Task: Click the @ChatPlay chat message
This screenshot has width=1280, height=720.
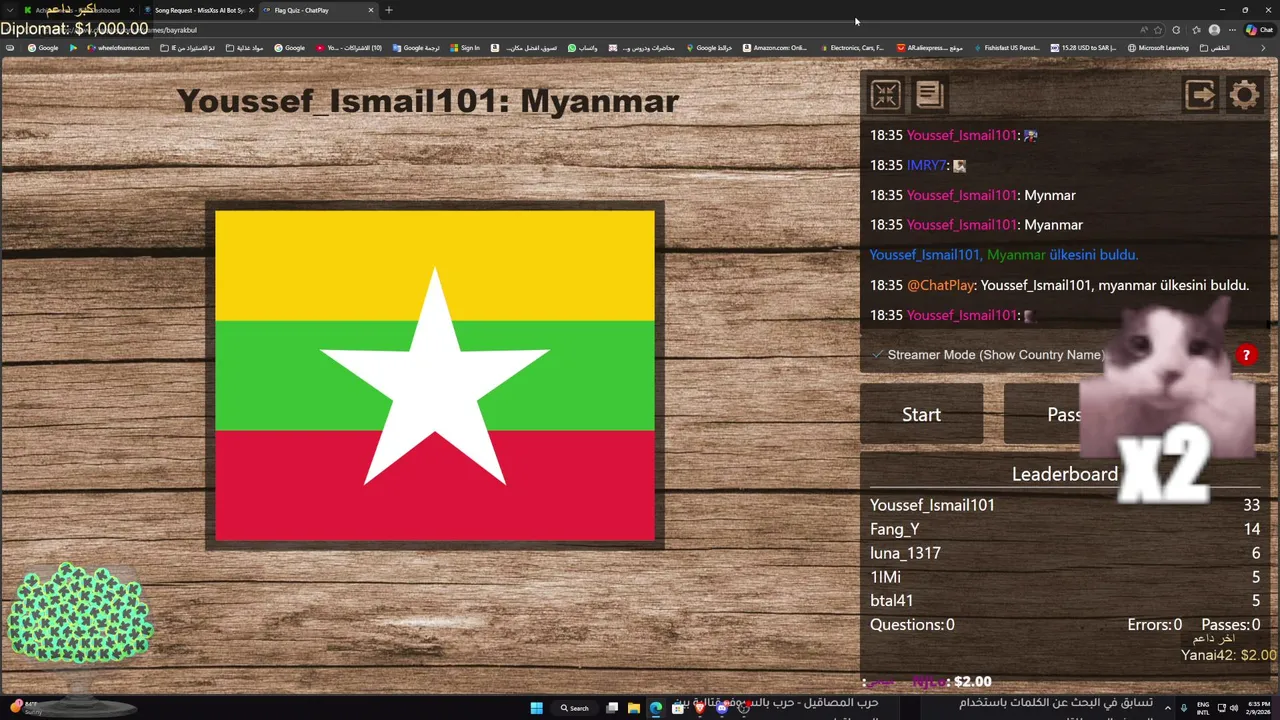Action: click(x=1059, y=285)
